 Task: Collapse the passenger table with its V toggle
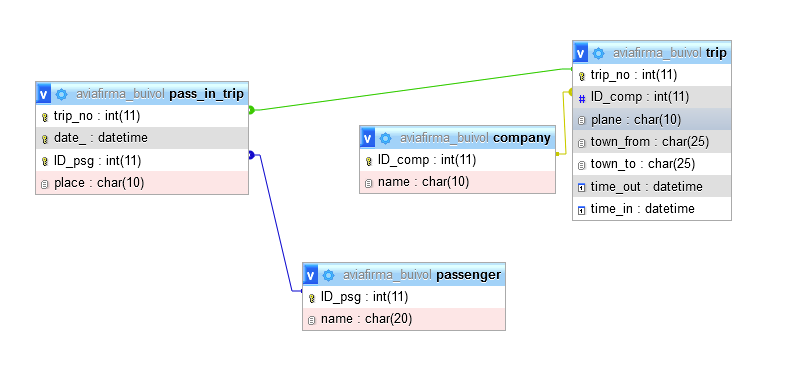[x=311, y=275]
